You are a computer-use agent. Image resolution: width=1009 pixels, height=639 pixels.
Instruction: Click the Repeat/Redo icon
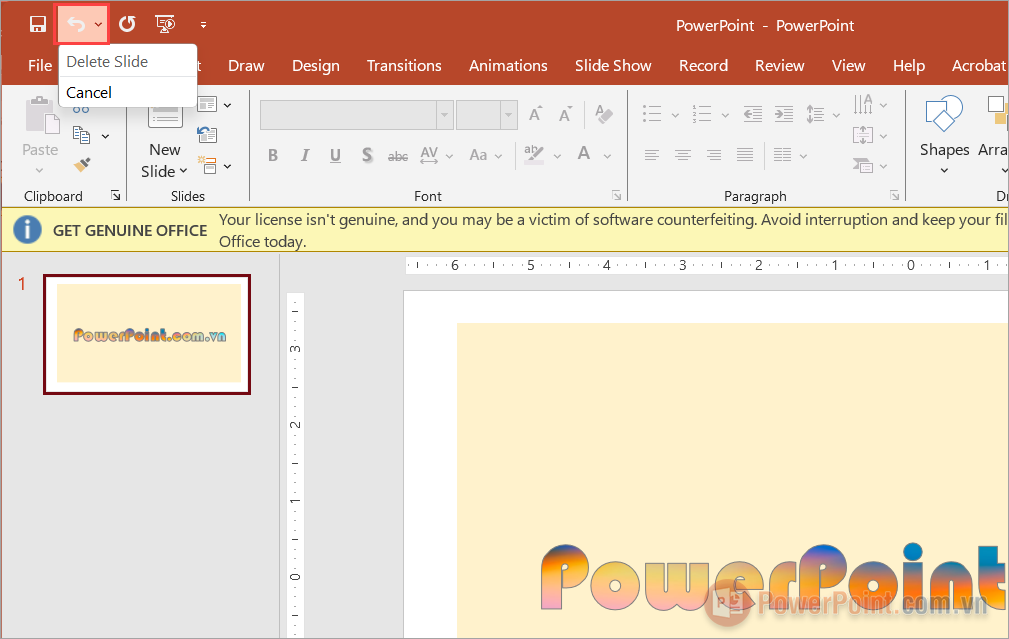[x=127, y=24]
